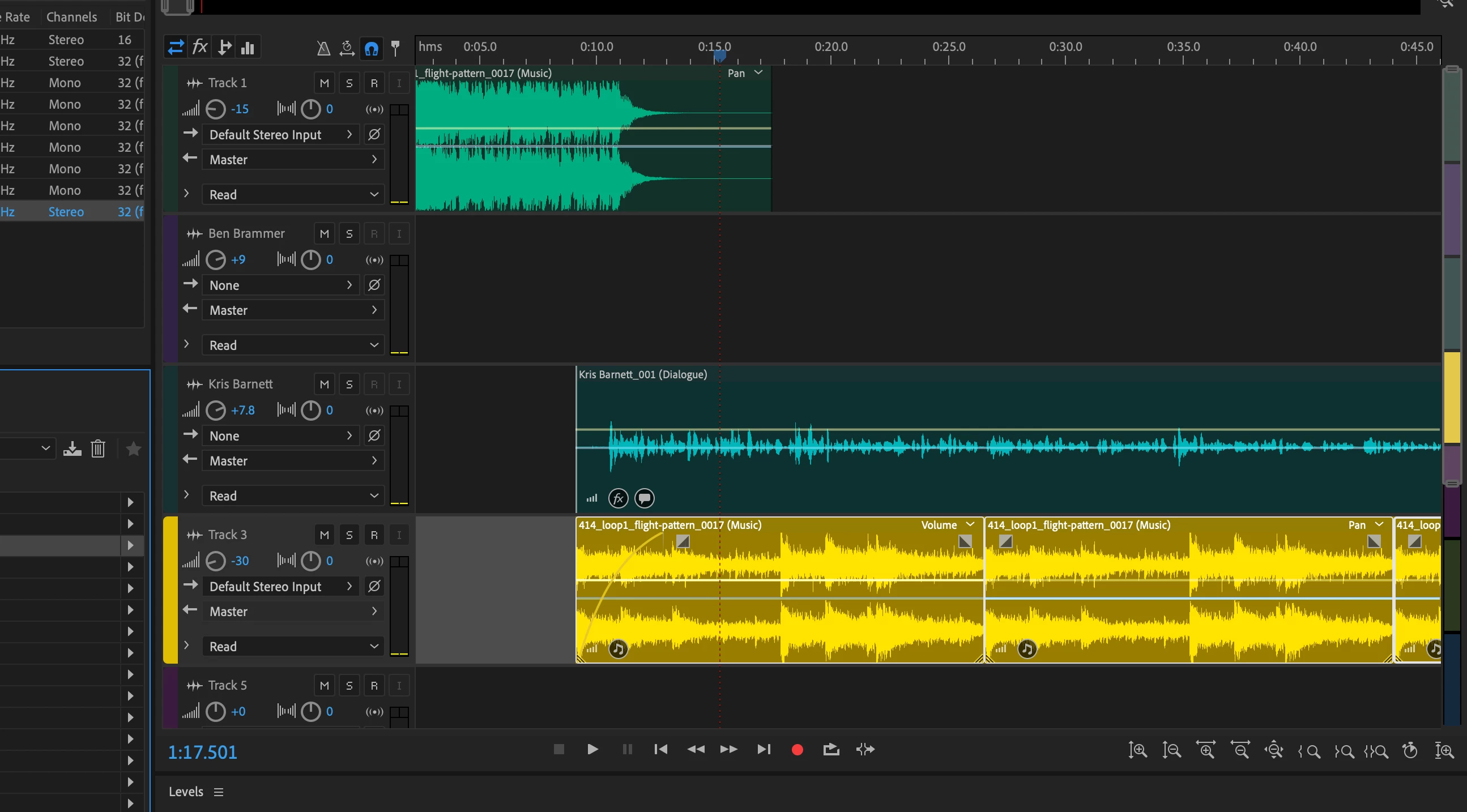Click the trash delete icon in left panel
The height and width of the screenshot is (812, 1467).
click(x=98, y=448)
